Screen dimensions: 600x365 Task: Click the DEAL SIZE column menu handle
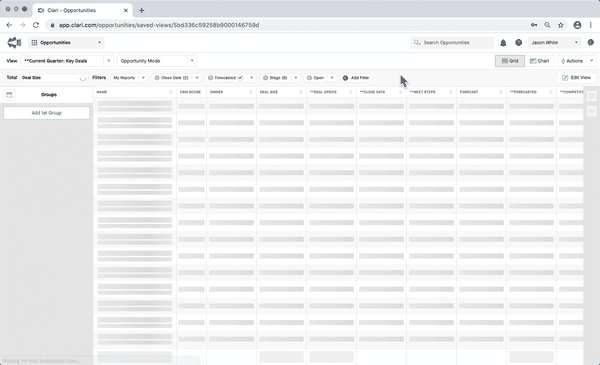[301, 92]
